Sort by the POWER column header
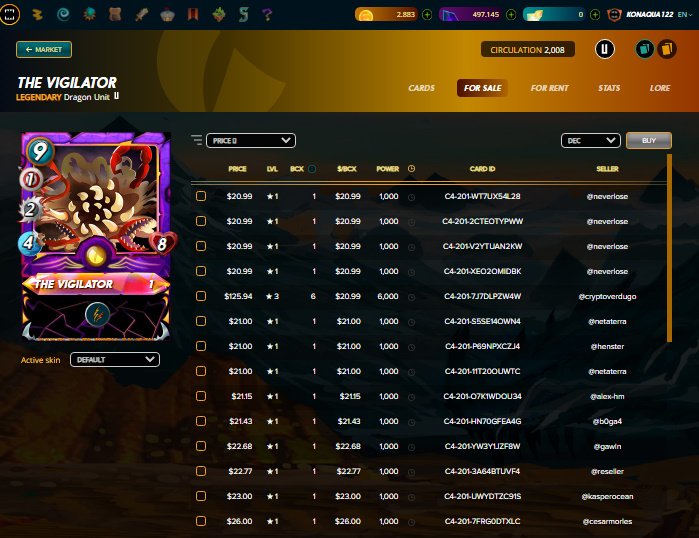 [387, 169]
